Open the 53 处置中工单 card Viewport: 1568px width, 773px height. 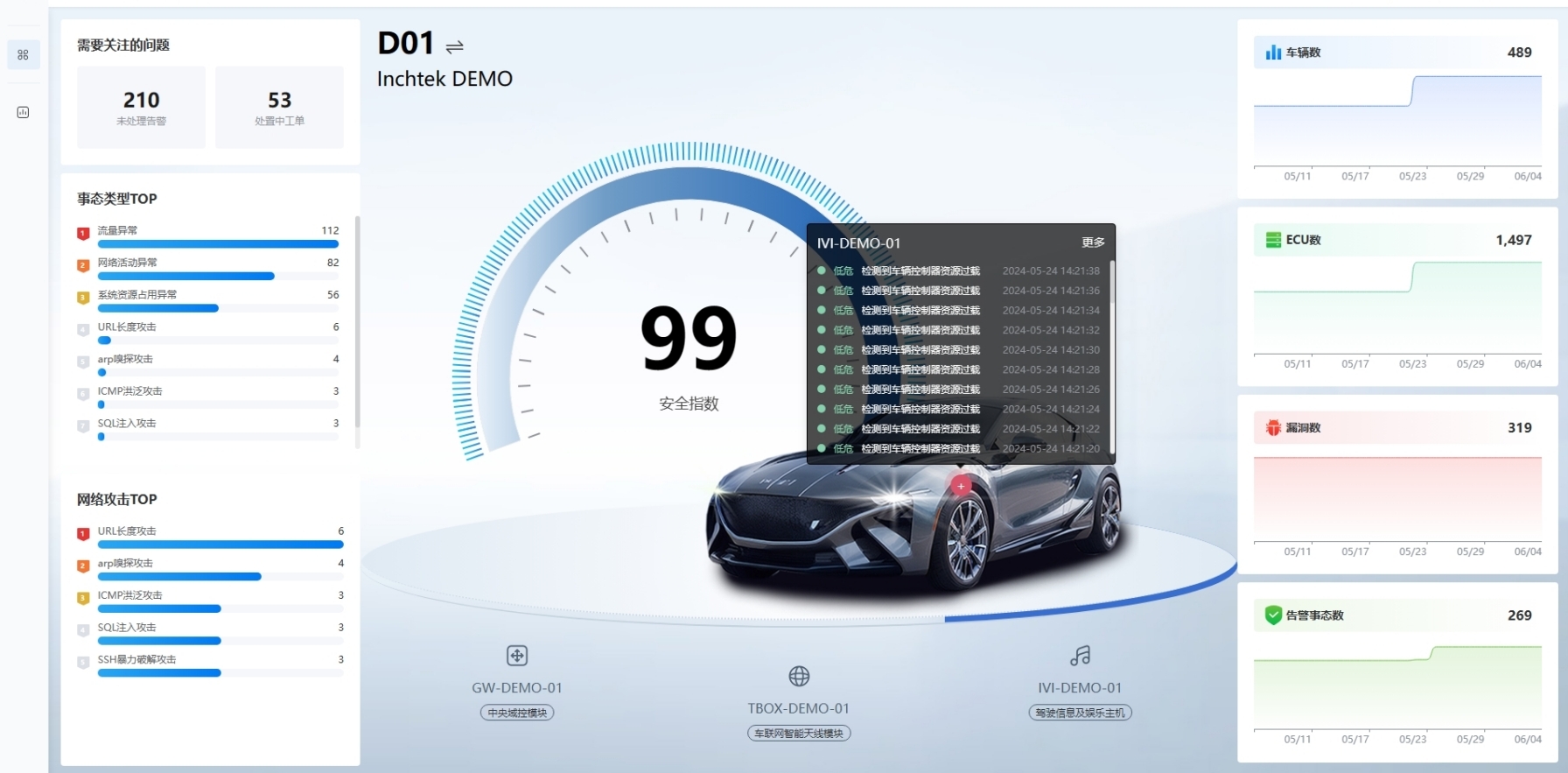279,107
